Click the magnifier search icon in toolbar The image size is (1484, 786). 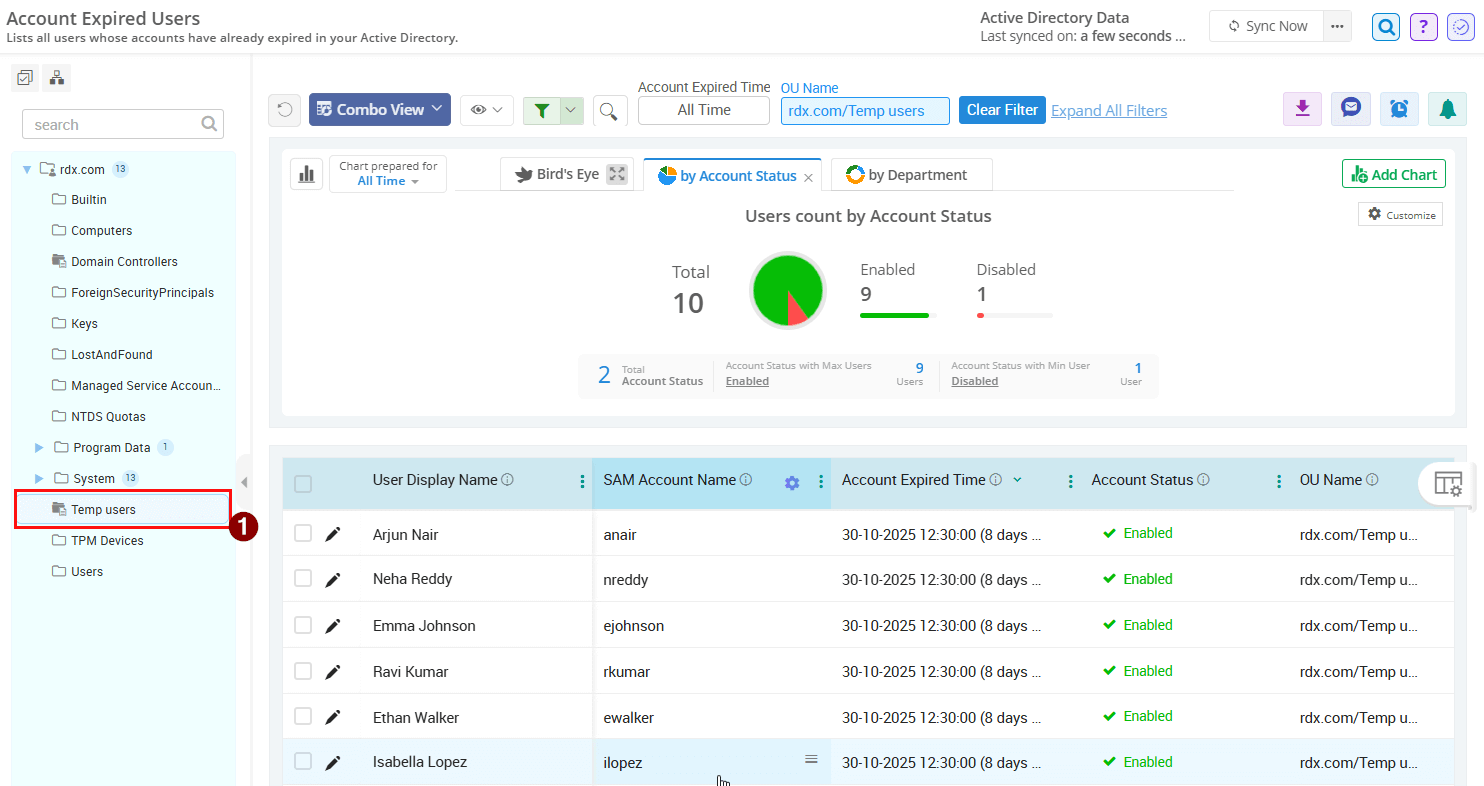tap(609, 110)
